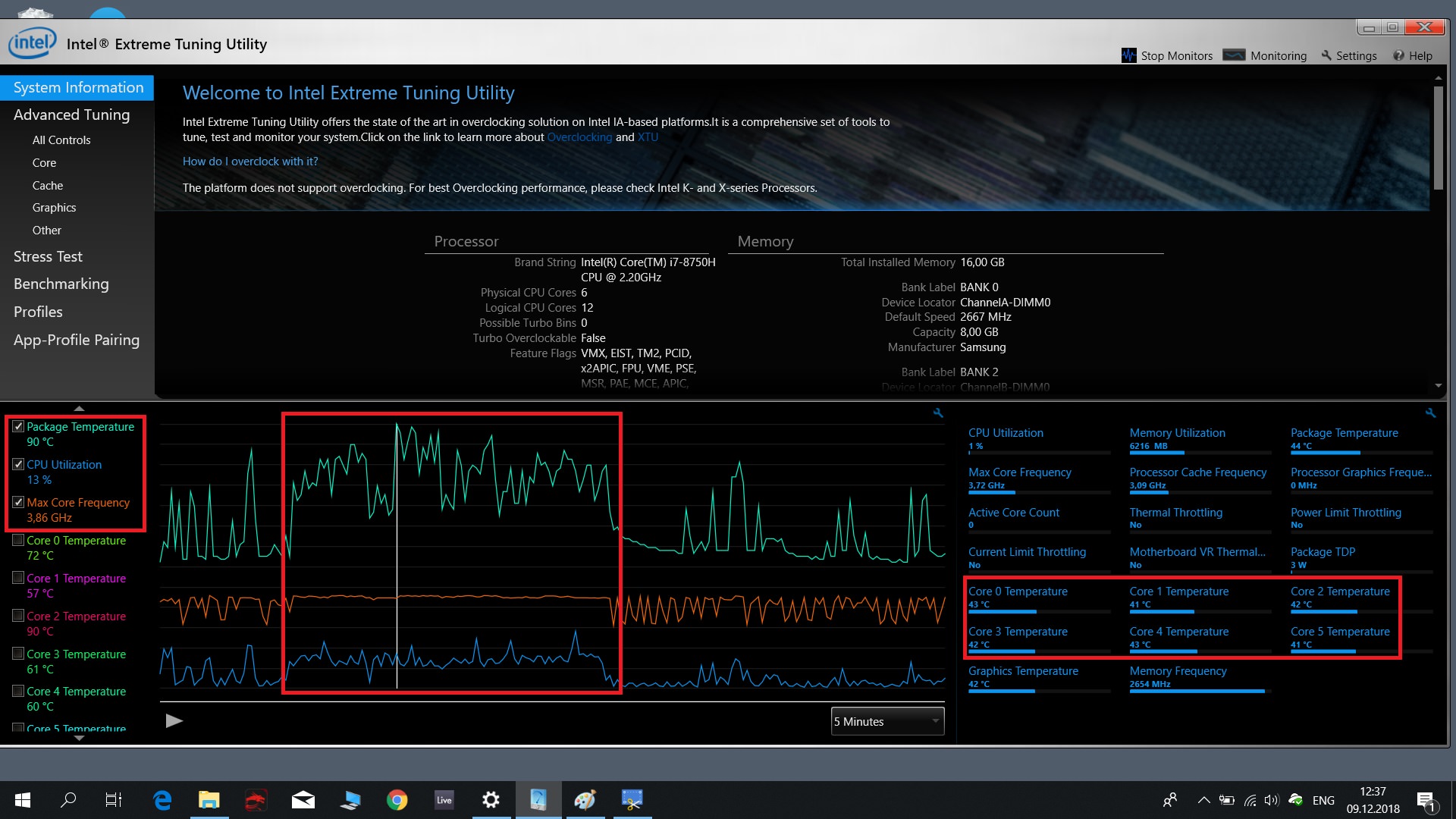This screenshot has height=819, width=1456.
Task: Launch Google Chrome from the taskbar
Action: point(397,800)
